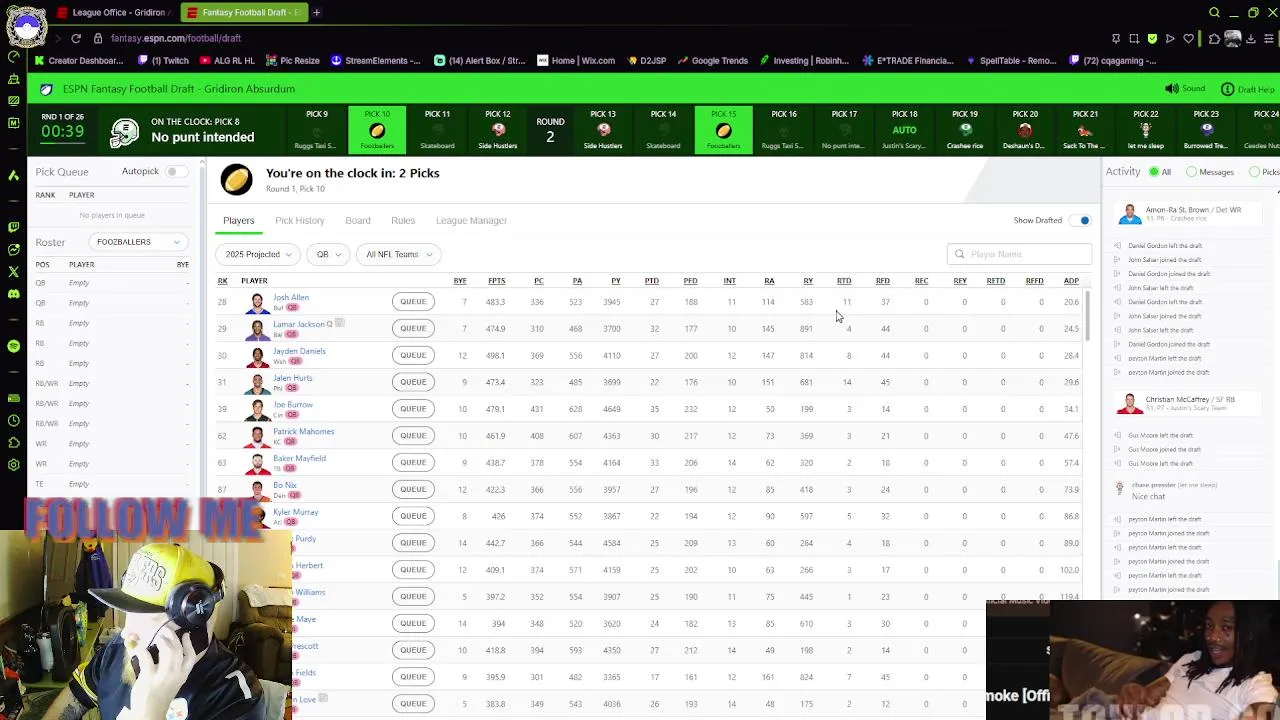Click the snapshot icon in browser toolbar

click(1134, 38)
